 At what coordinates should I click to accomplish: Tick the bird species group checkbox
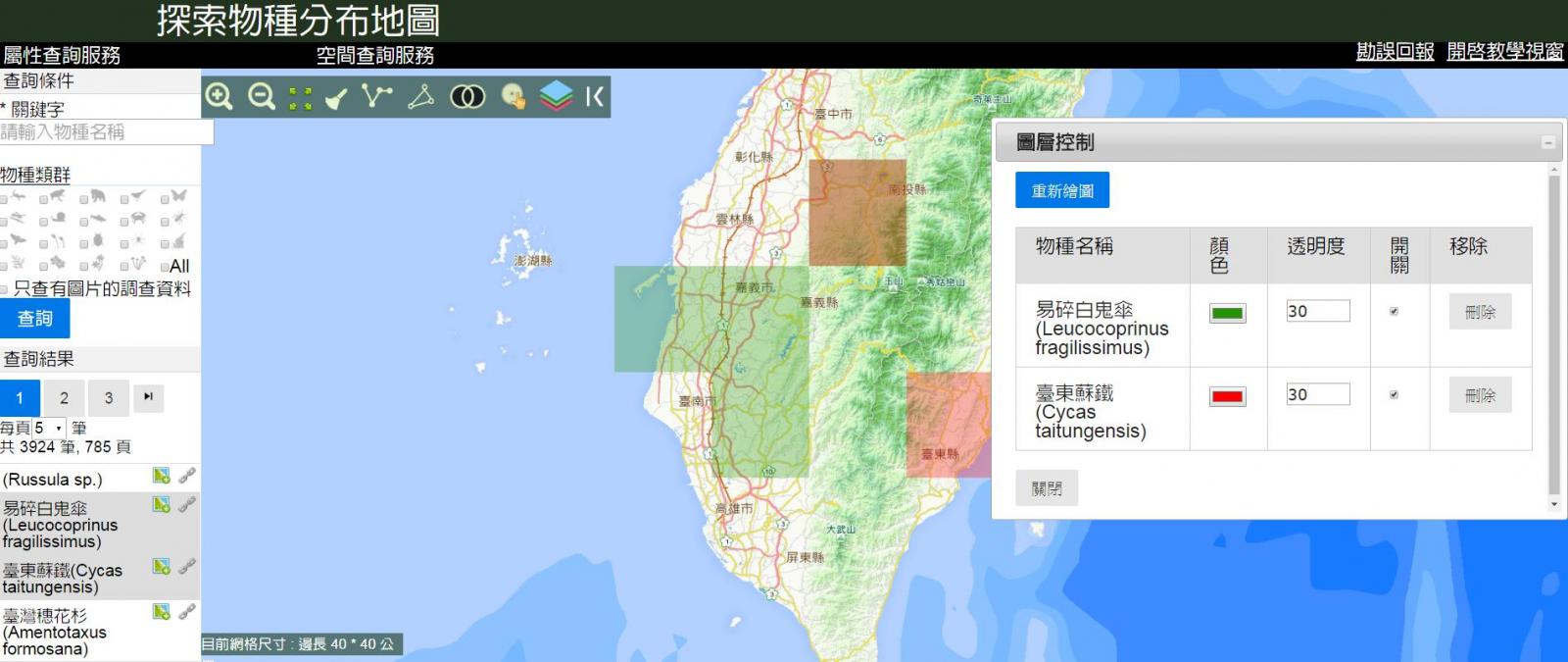[x=124, y=200]
